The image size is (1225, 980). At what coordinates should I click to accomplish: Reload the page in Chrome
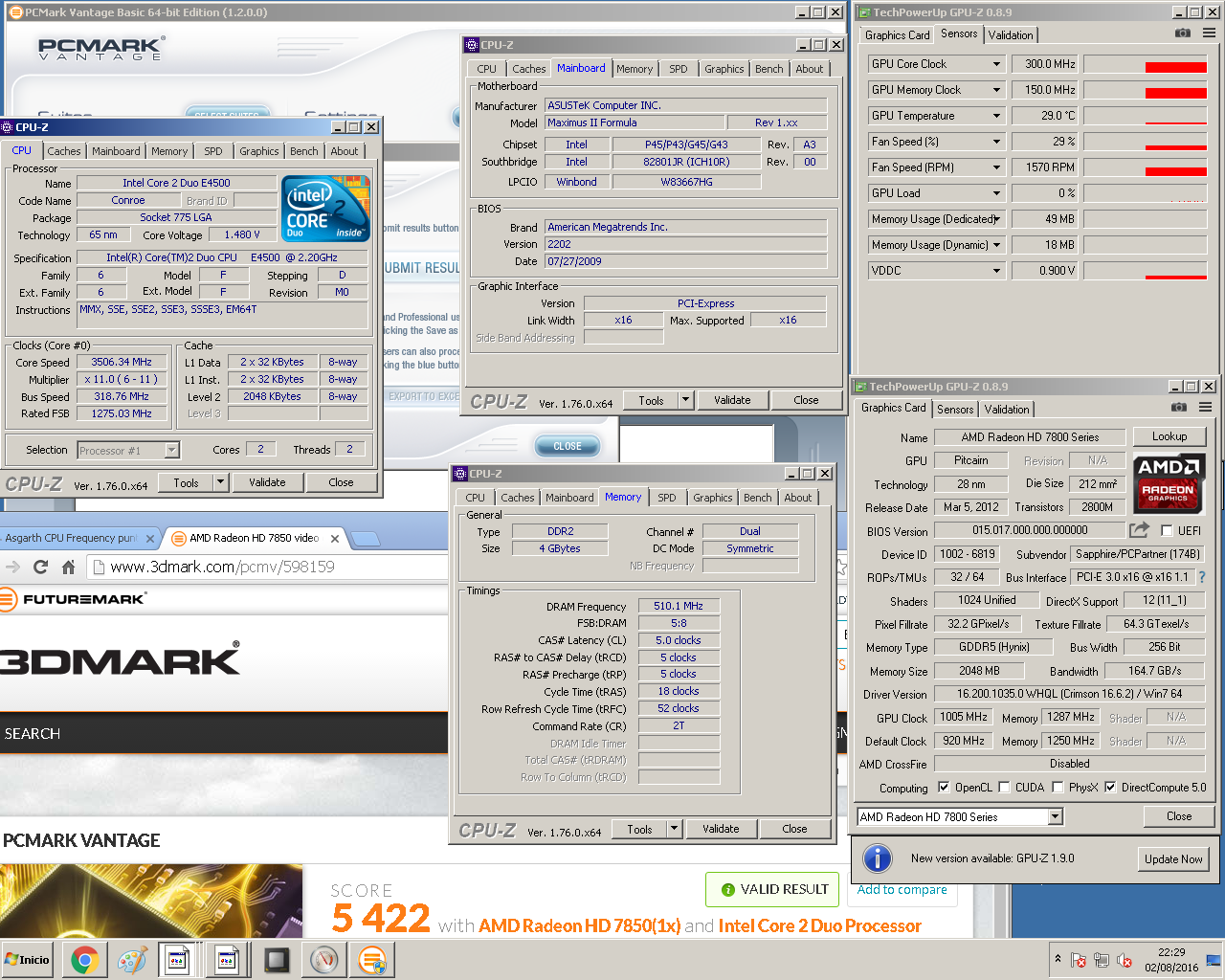[40, 567]
